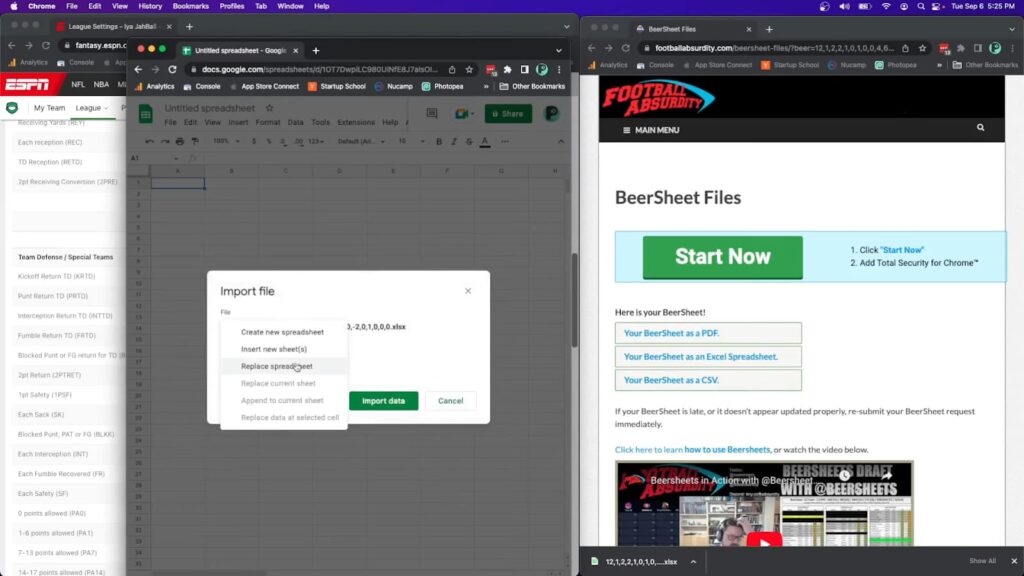Select the Paint format tool
This screenshot has width=1024, height=576.
195,141
